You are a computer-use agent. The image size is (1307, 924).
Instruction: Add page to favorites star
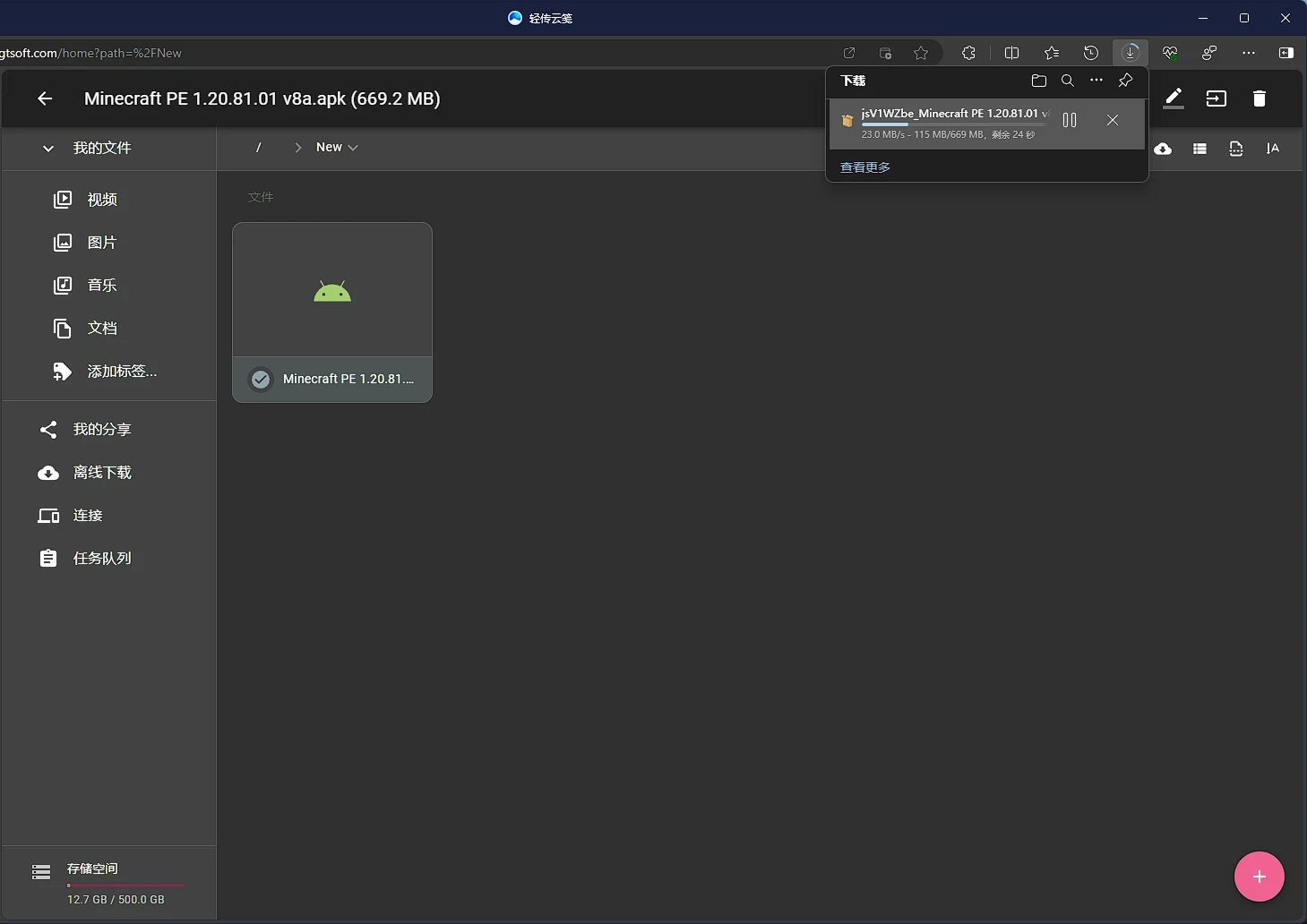click(x=921, y=53)
